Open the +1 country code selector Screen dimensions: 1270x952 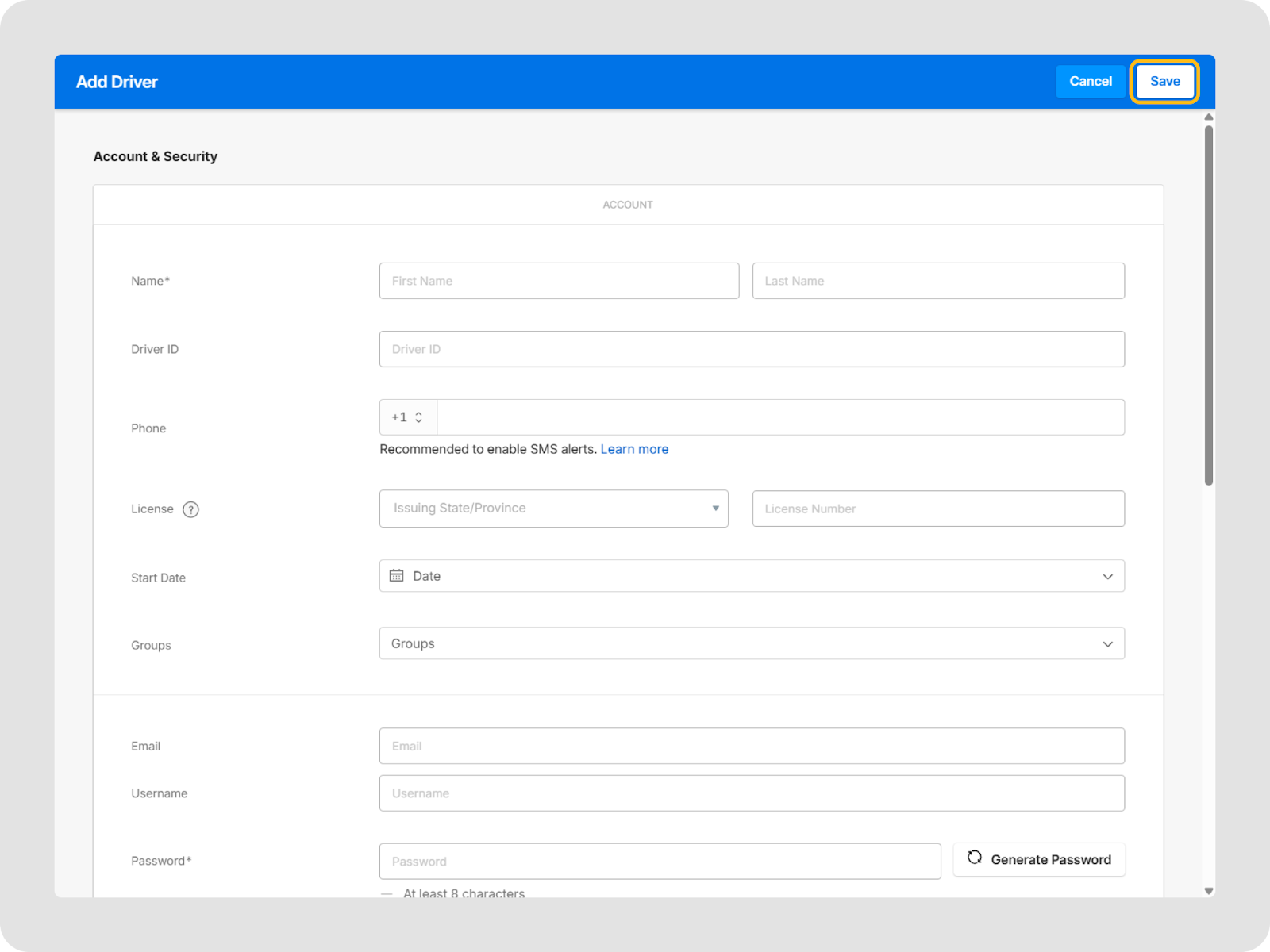pyautogui.click(x=408, y=417)
